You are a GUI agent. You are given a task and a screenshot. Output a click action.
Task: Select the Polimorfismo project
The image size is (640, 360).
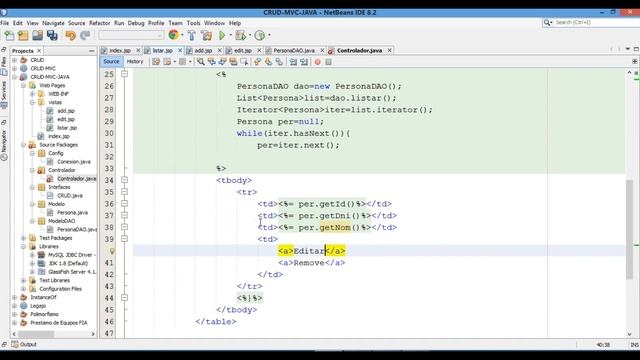pyautogui.click(x=44, y=314)
